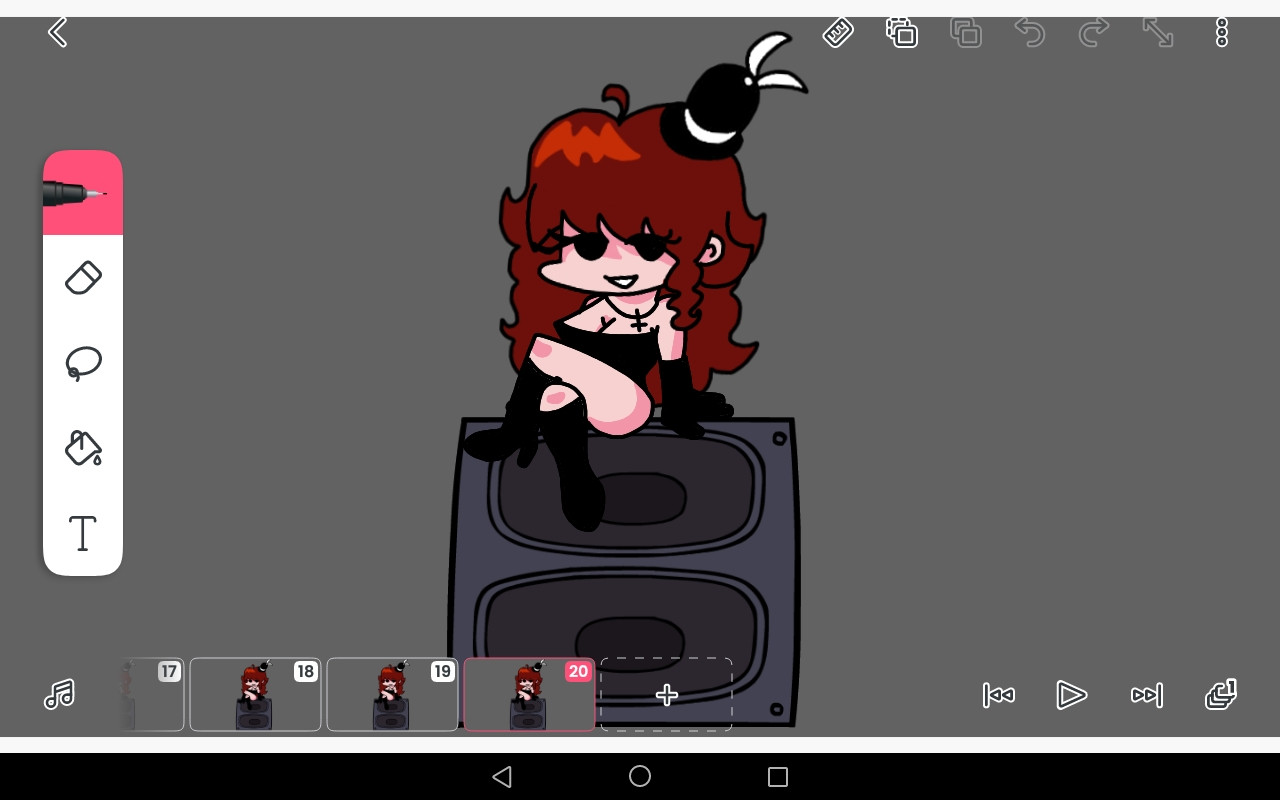Select the Eraser tool

click(x=83, y=278)
